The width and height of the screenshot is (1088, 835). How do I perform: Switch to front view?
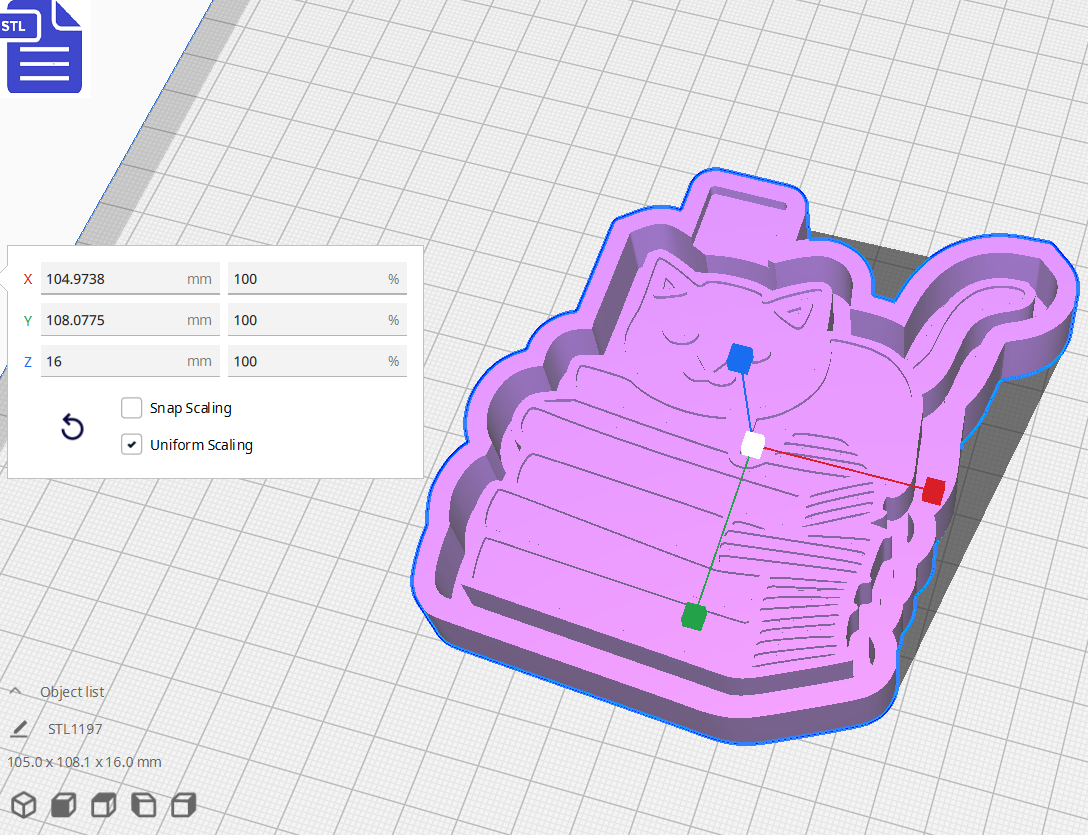[x=63, y=805]
